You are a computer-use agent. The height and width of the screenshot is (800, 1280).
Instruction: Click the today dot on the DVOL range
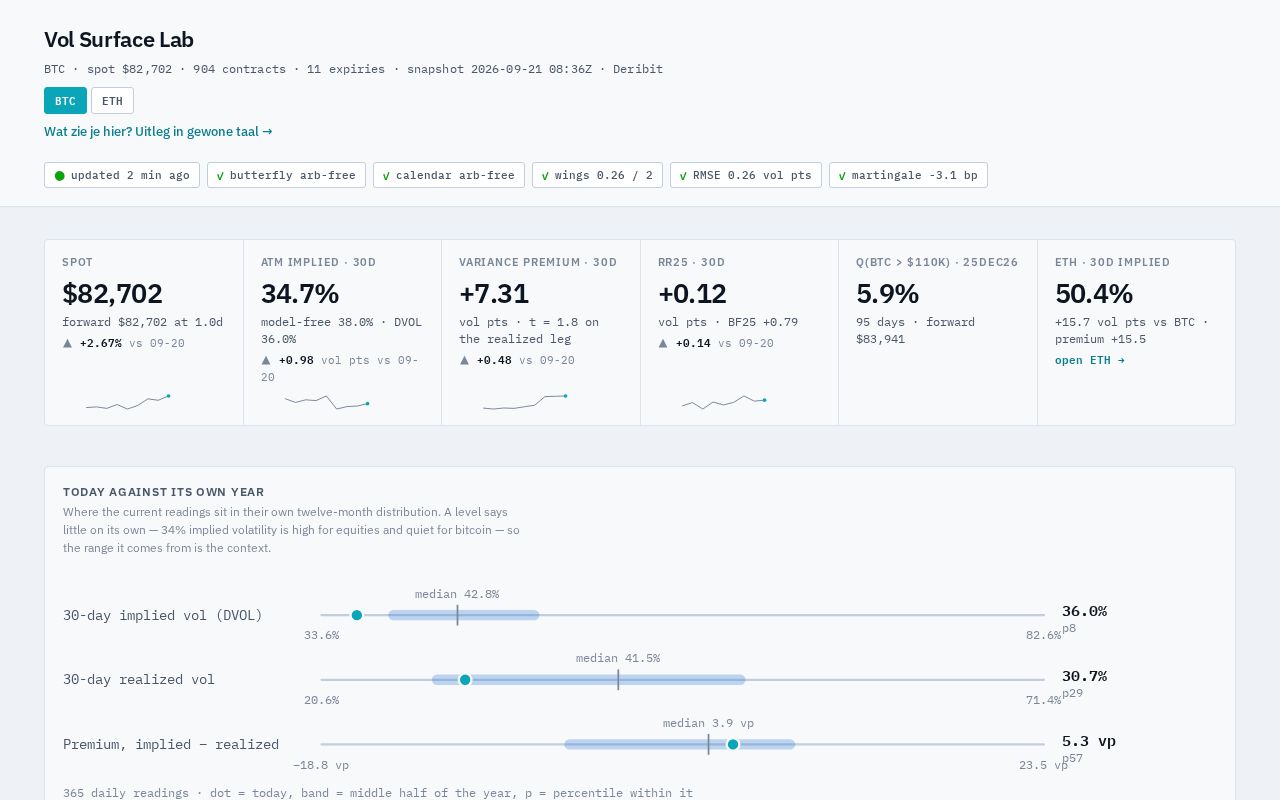point(357,615)
